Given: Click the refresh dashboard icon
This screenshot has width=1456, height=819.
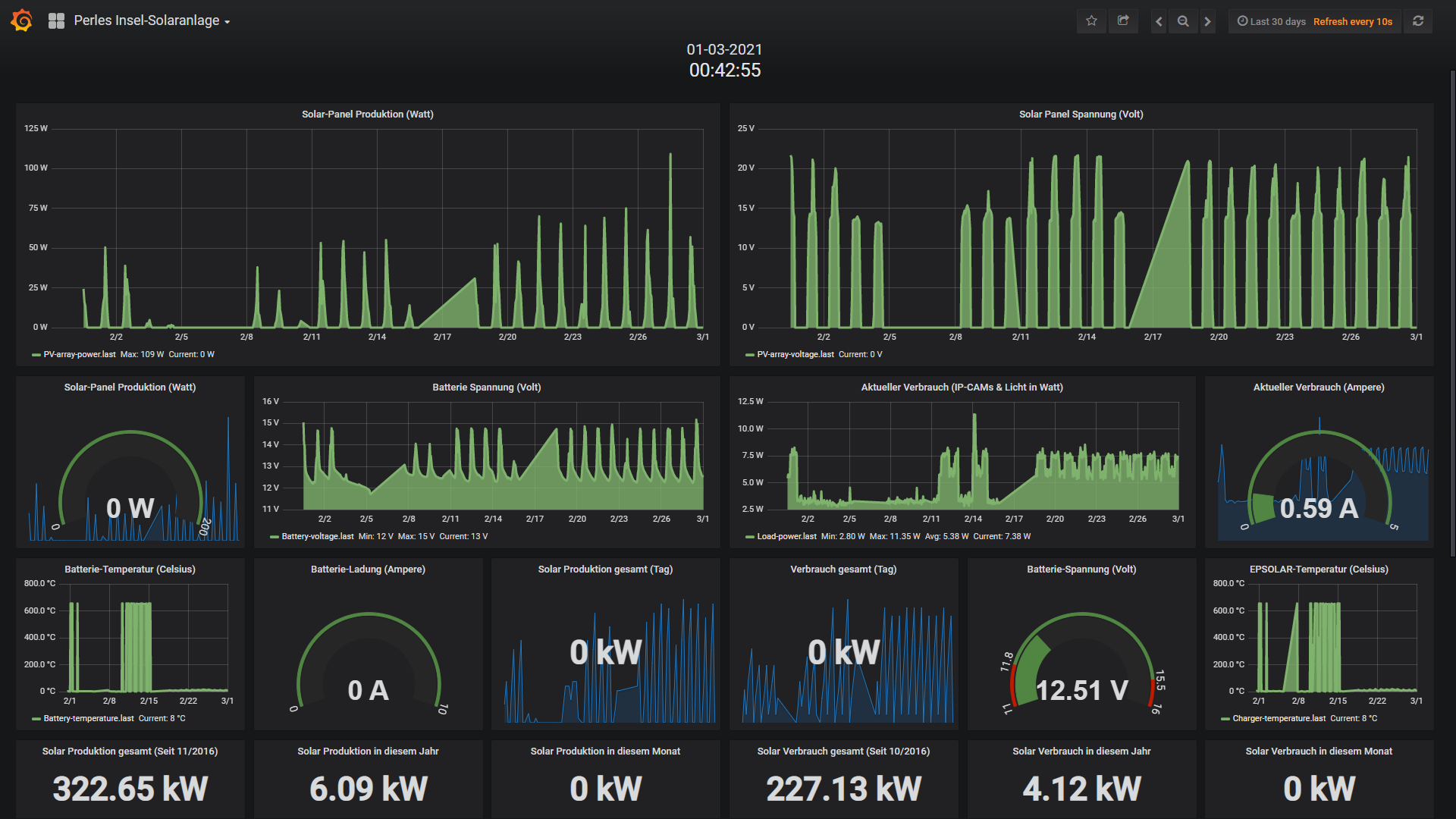Looking at the screenshot, I should tap(1418, 21).
